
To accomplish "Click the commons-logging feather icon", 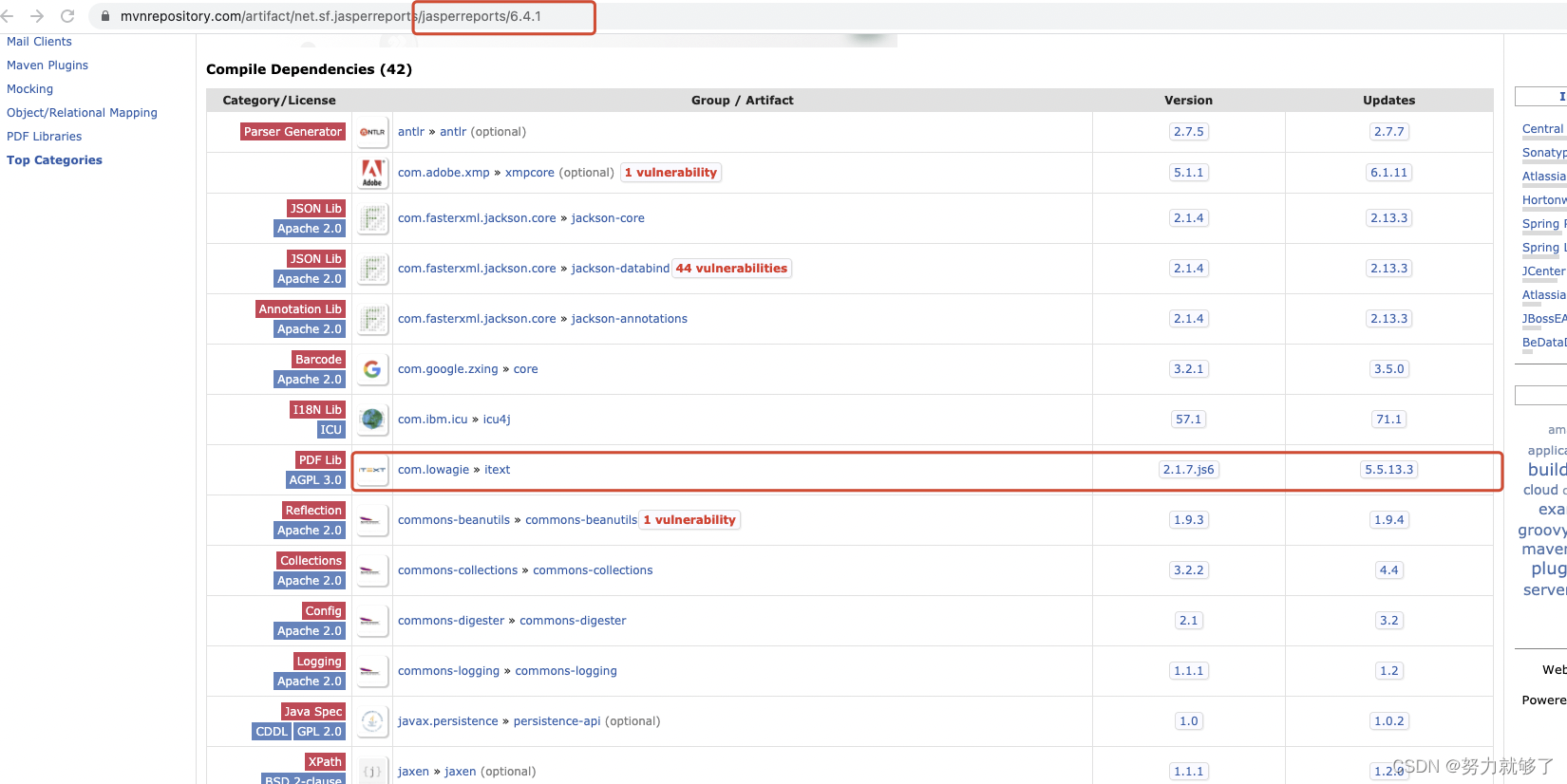I will pyautogui.click(x=372, y=671).
